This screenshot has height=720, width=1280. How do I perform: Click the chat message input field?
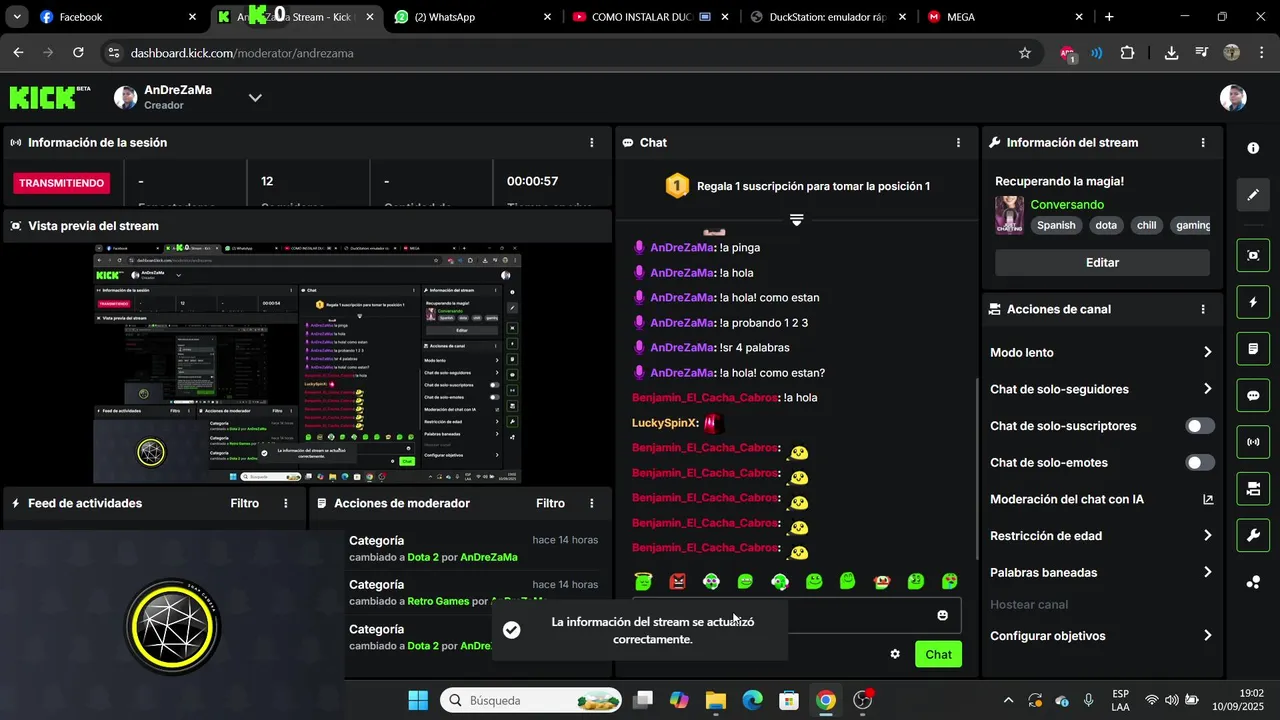coord(796,616)
